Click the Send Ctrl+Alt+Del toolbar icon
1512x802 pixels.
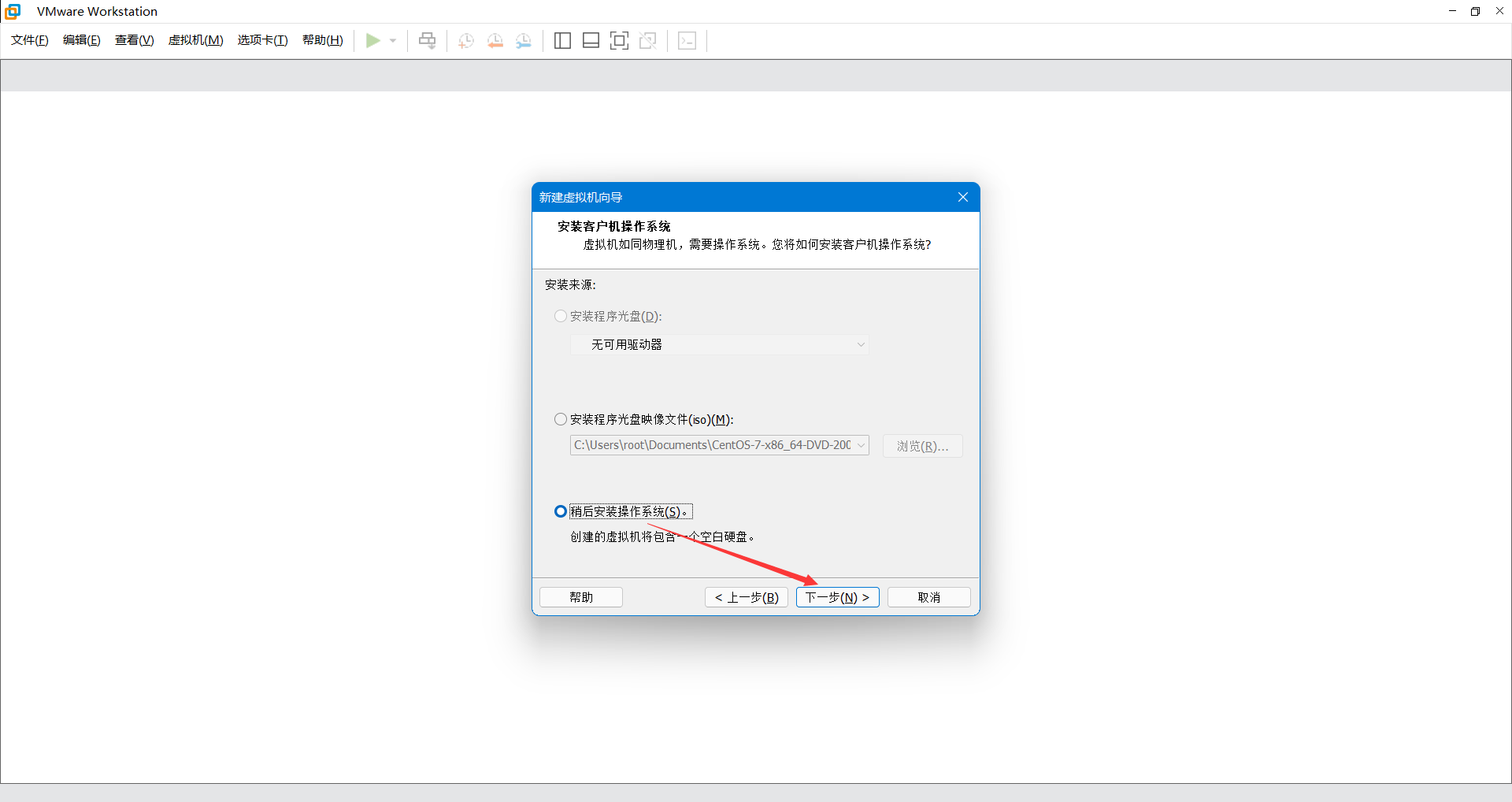pyautogui.click(x=427, y=40)
